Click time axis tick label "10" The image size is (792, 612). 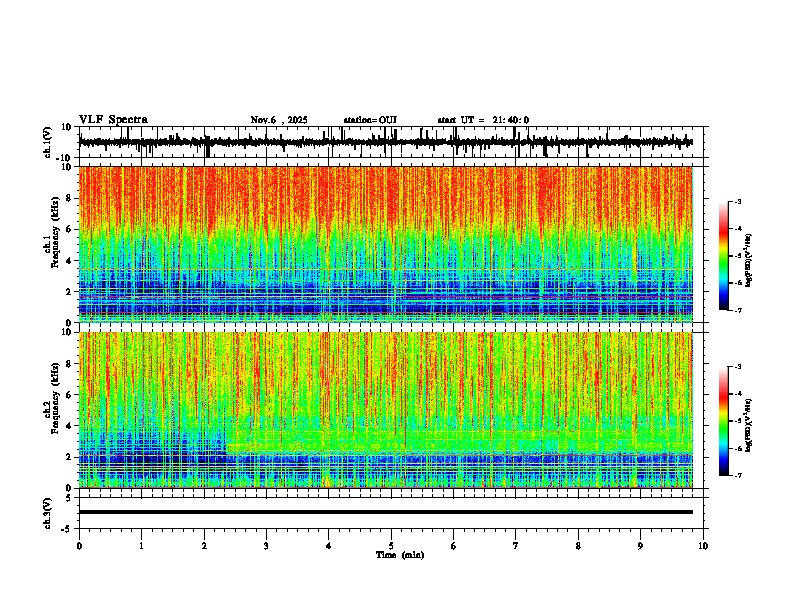tap(703, 546)
